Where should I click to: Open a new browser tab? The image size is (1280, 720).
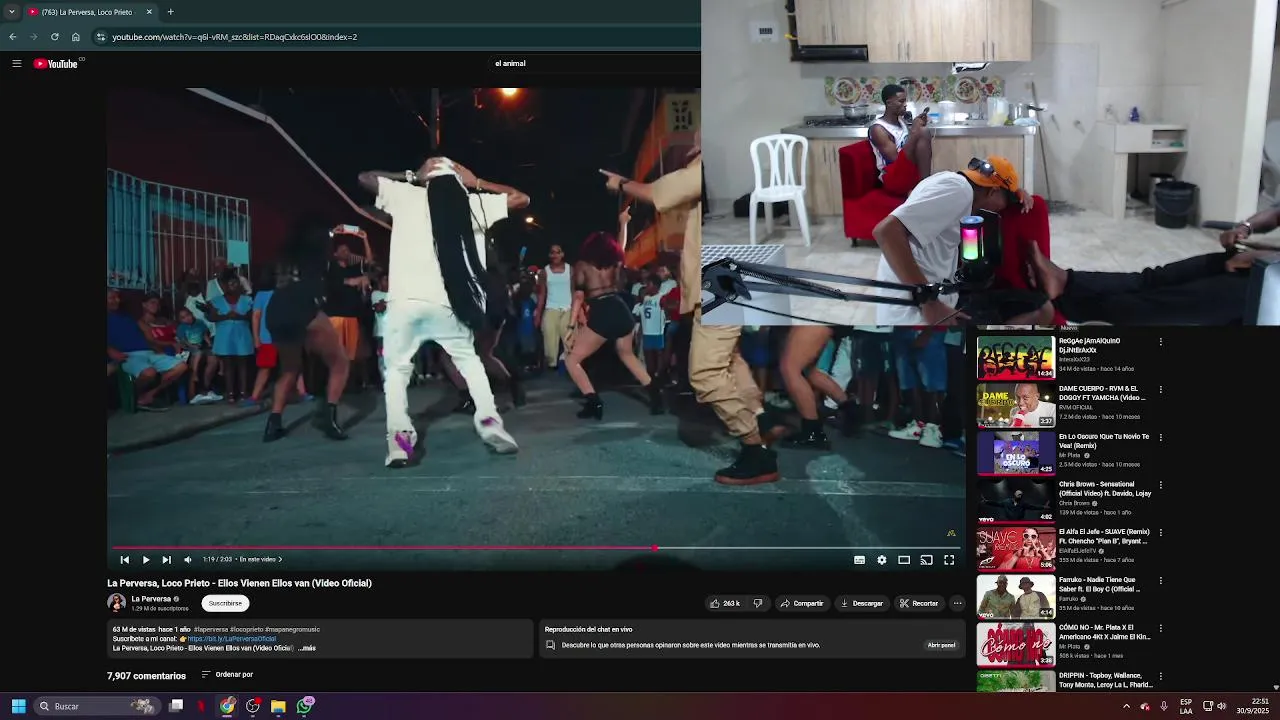pyautogui.click(x=170, y=12)
